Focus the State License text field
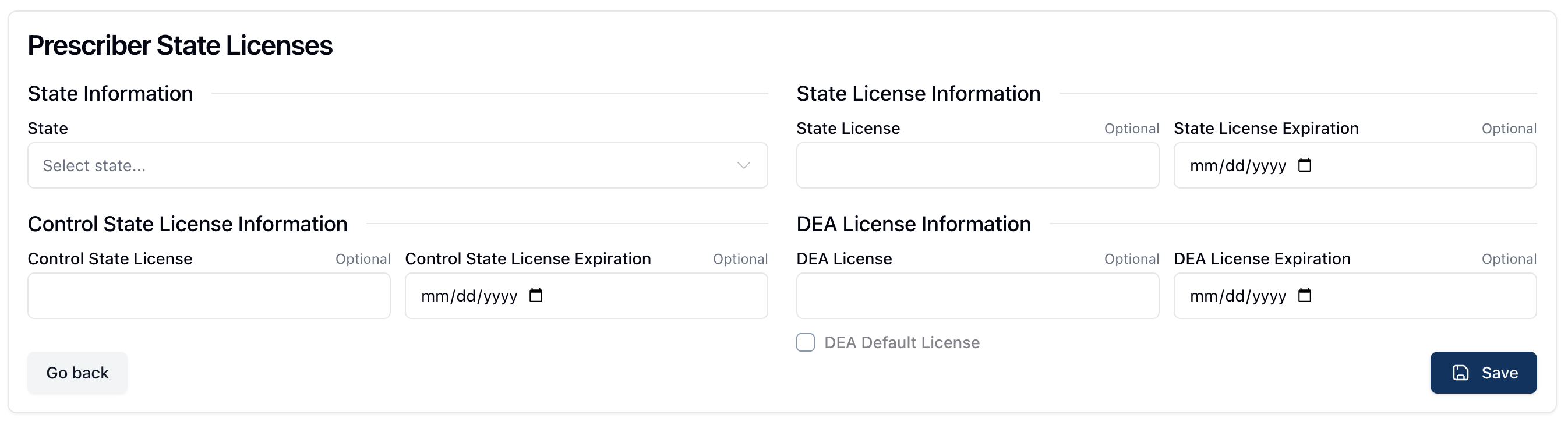 977,165
